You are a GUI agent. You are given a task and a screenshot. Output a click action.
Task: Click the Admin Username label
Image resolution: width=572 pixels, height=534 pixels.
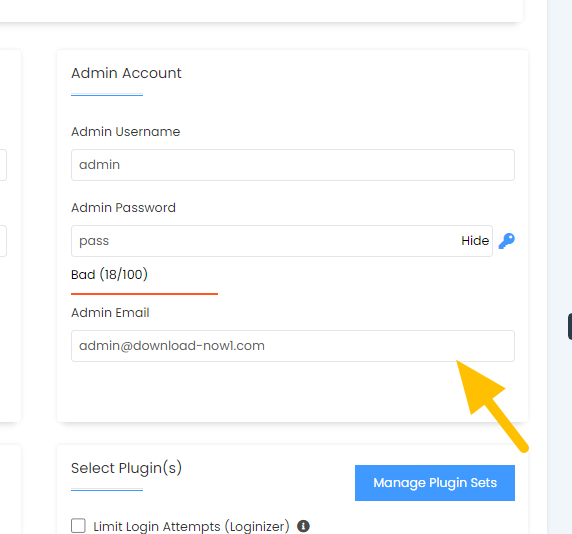coord(125,132)
